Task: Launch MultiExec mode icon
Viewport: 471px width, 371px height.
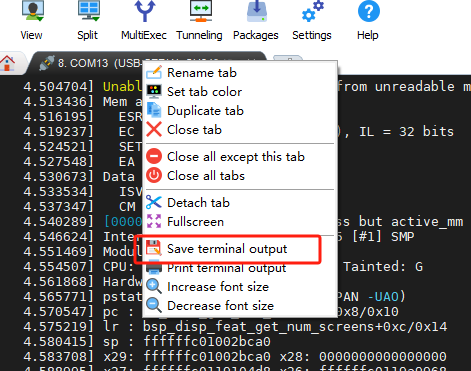Action: tap(144, 11)
